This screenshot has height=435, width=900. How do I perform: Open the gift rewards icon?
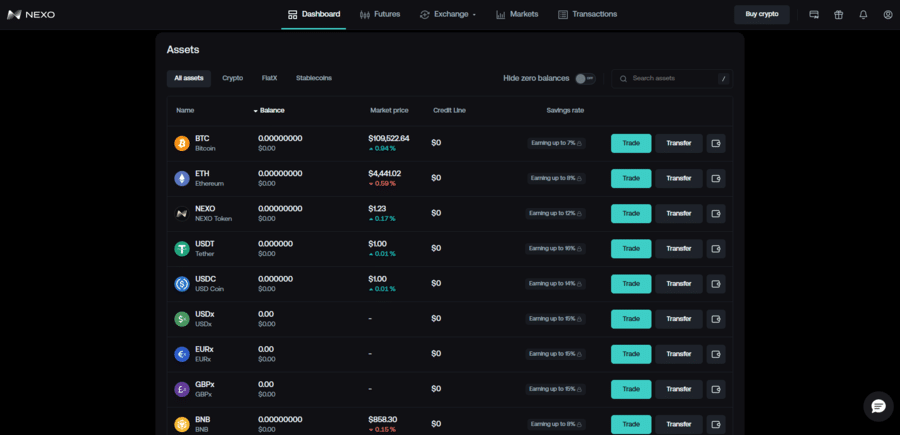(839, 14)
